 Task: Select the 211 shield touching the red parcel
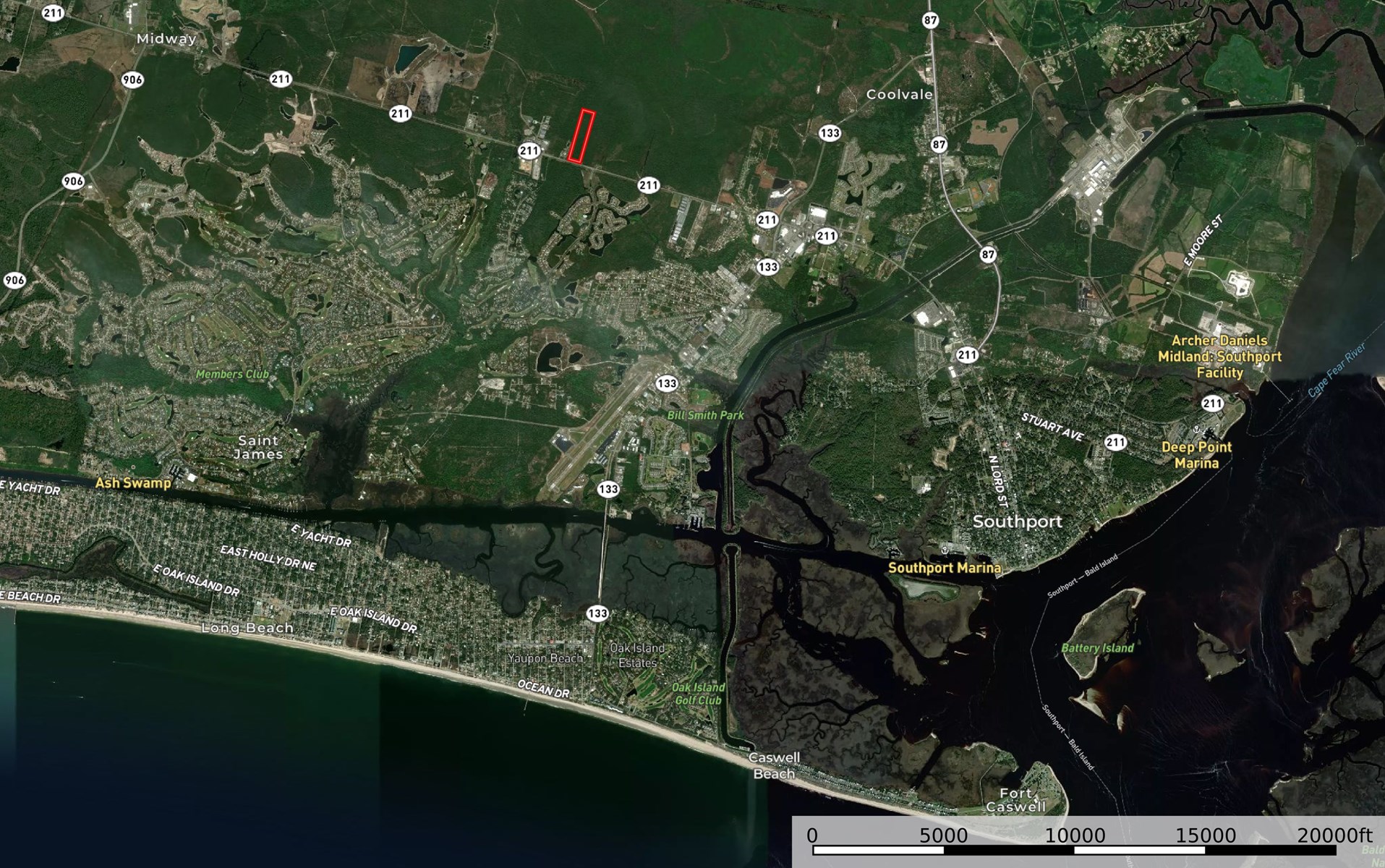tap(529, 150)
